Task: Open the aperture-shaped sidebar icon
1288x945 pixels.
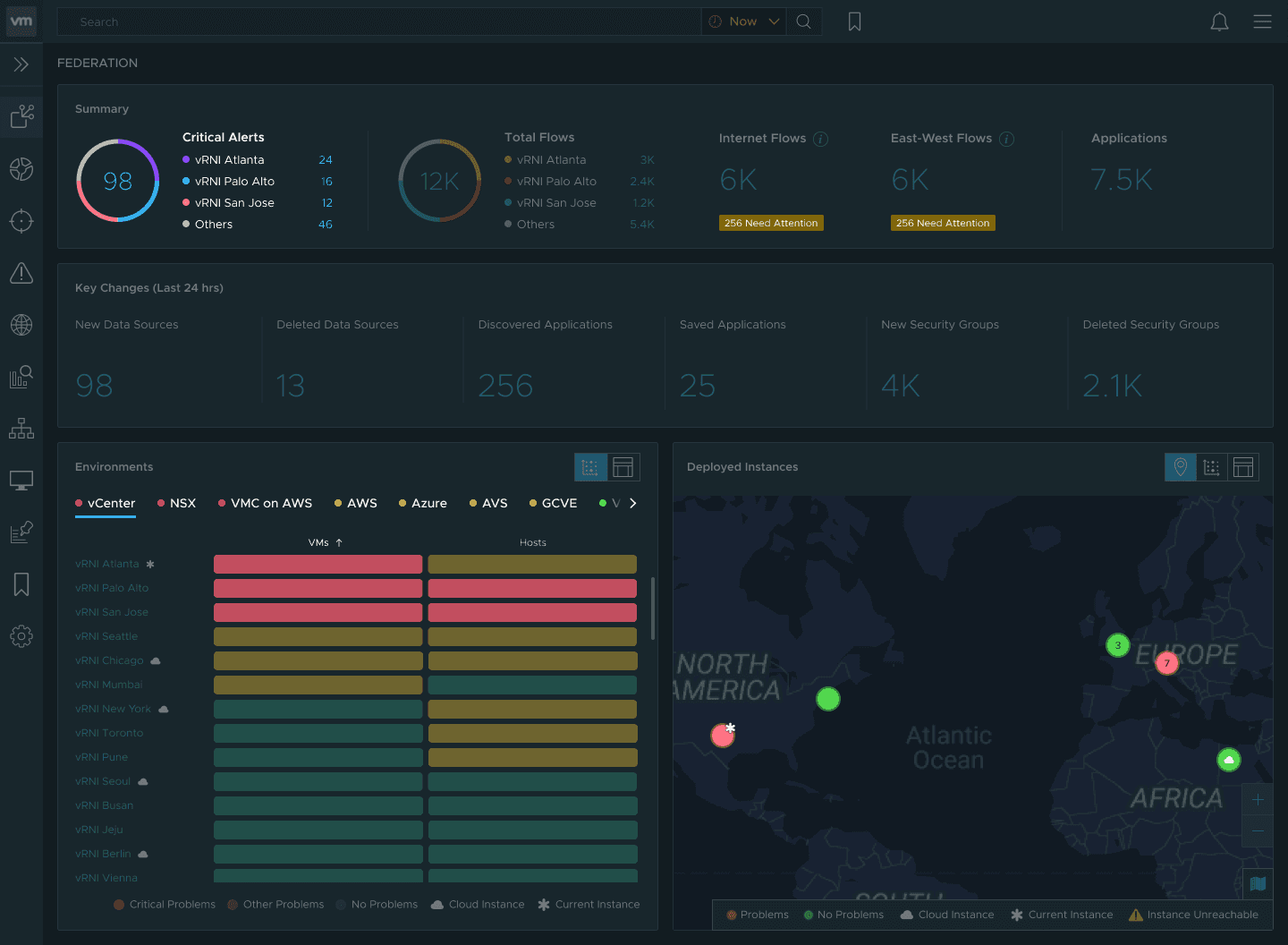Action: click(x=21, y=169)
